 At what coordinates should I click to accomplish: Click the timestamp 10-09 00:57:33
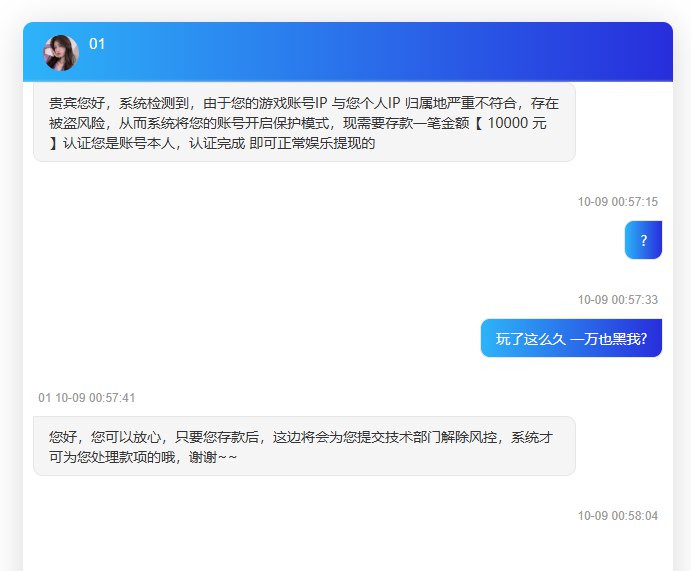(x=617, y=300)
